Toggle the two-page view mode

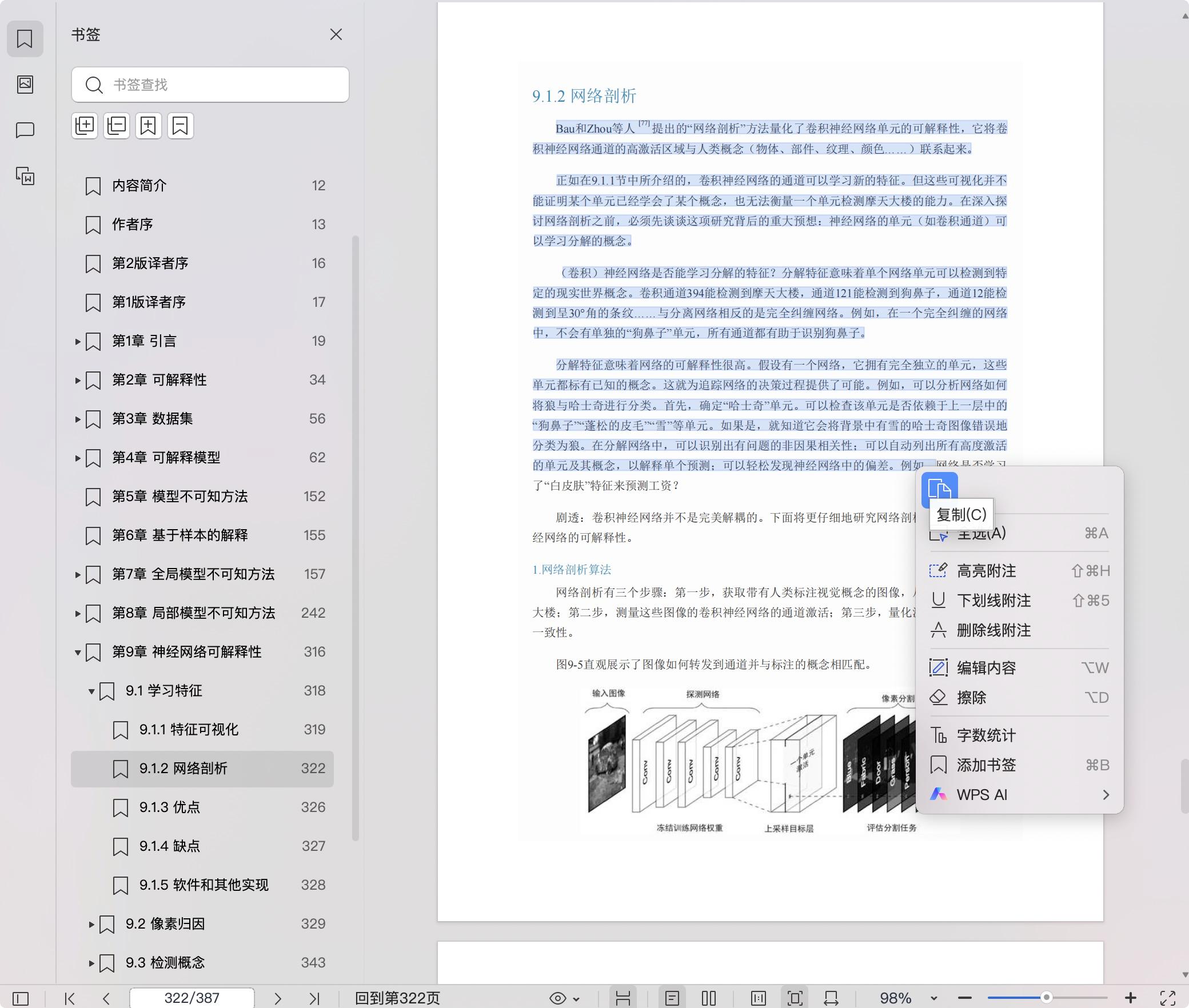pyautogui.click(x=709, y=998)
